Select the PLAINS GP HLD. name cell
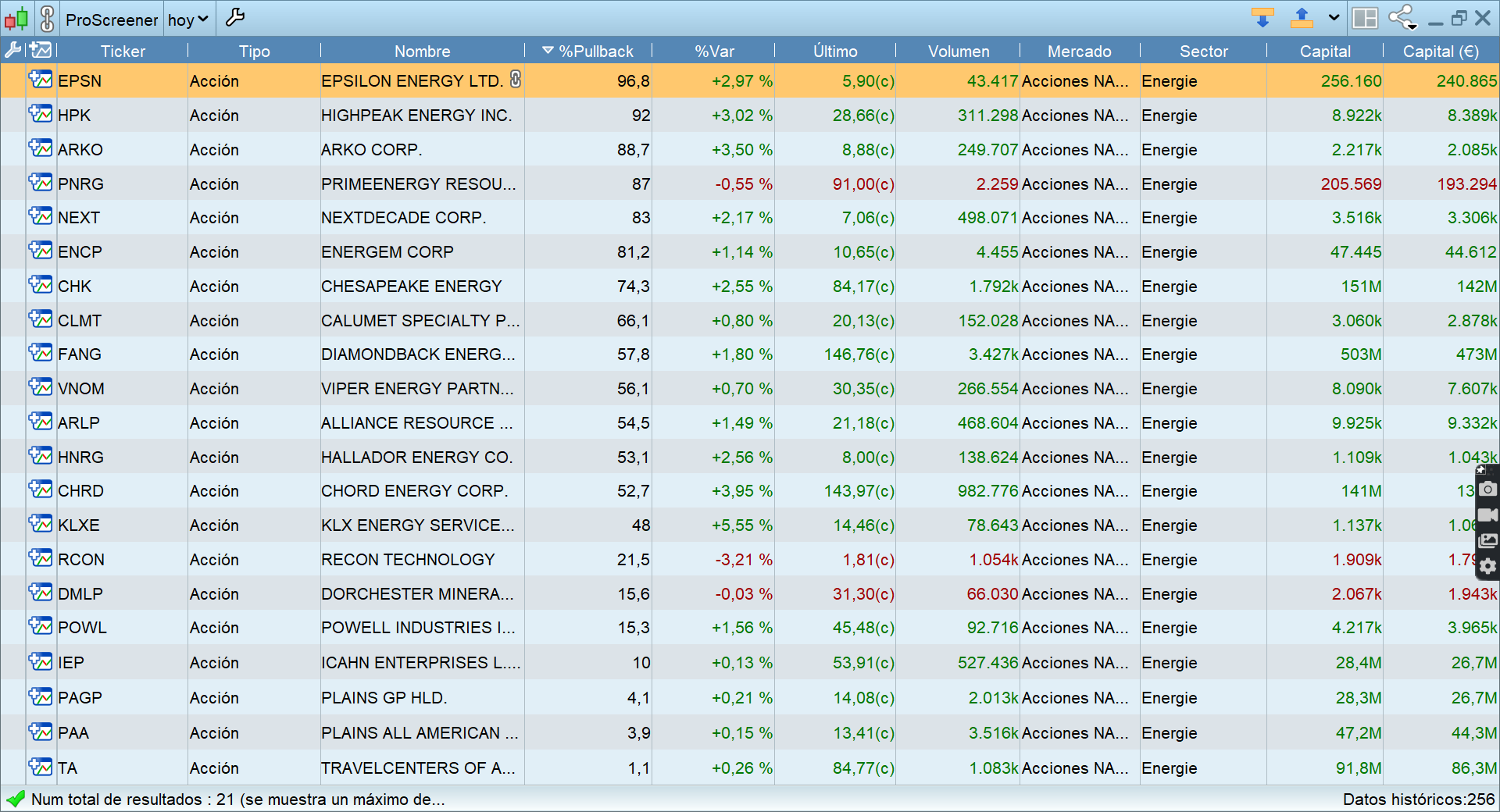 pyautogui.click(x=422, y=698)
